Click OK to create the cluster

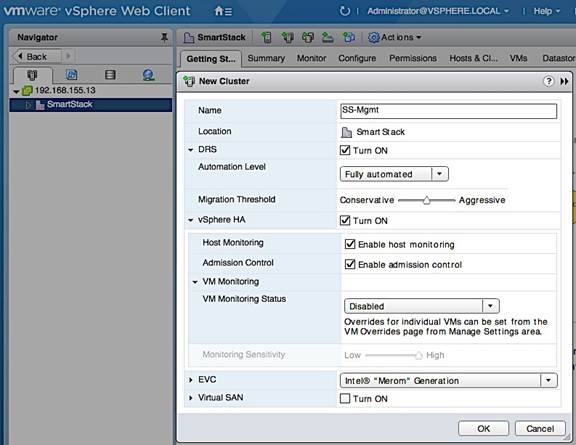pyautogui.click(x=483, y=428)
